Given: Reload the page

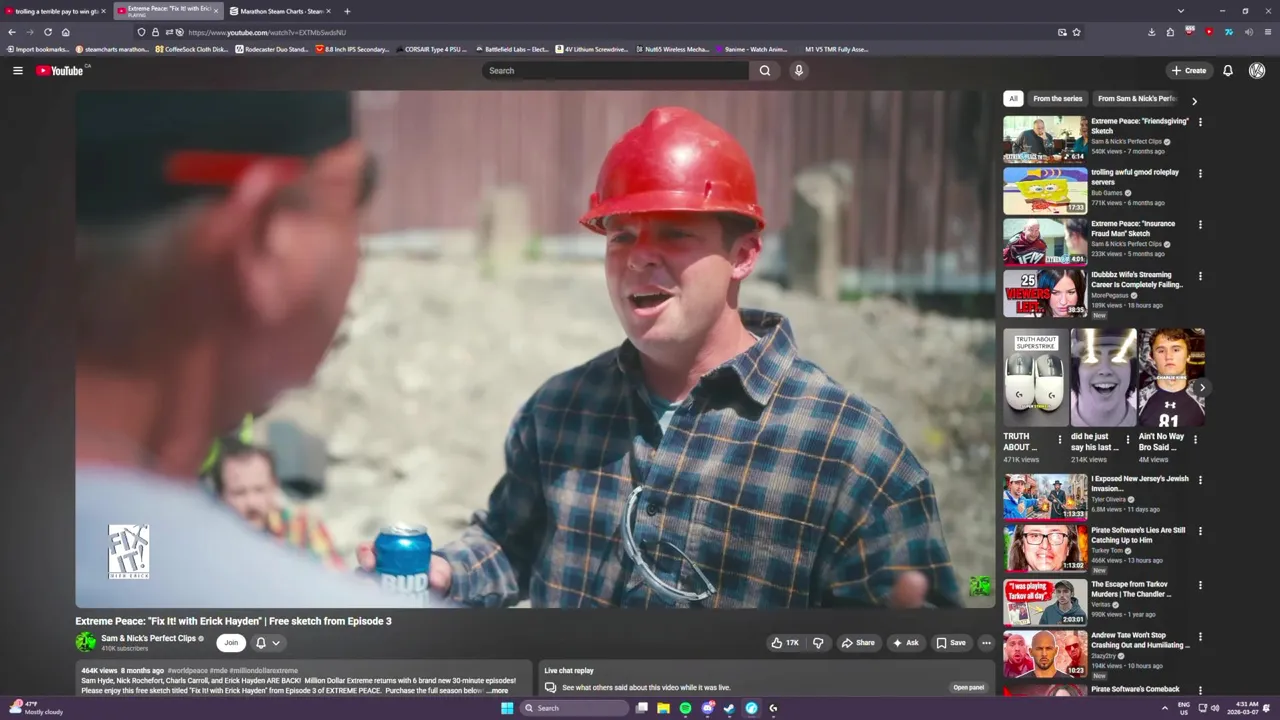Looking at the screenshot, I should (47, 32).
